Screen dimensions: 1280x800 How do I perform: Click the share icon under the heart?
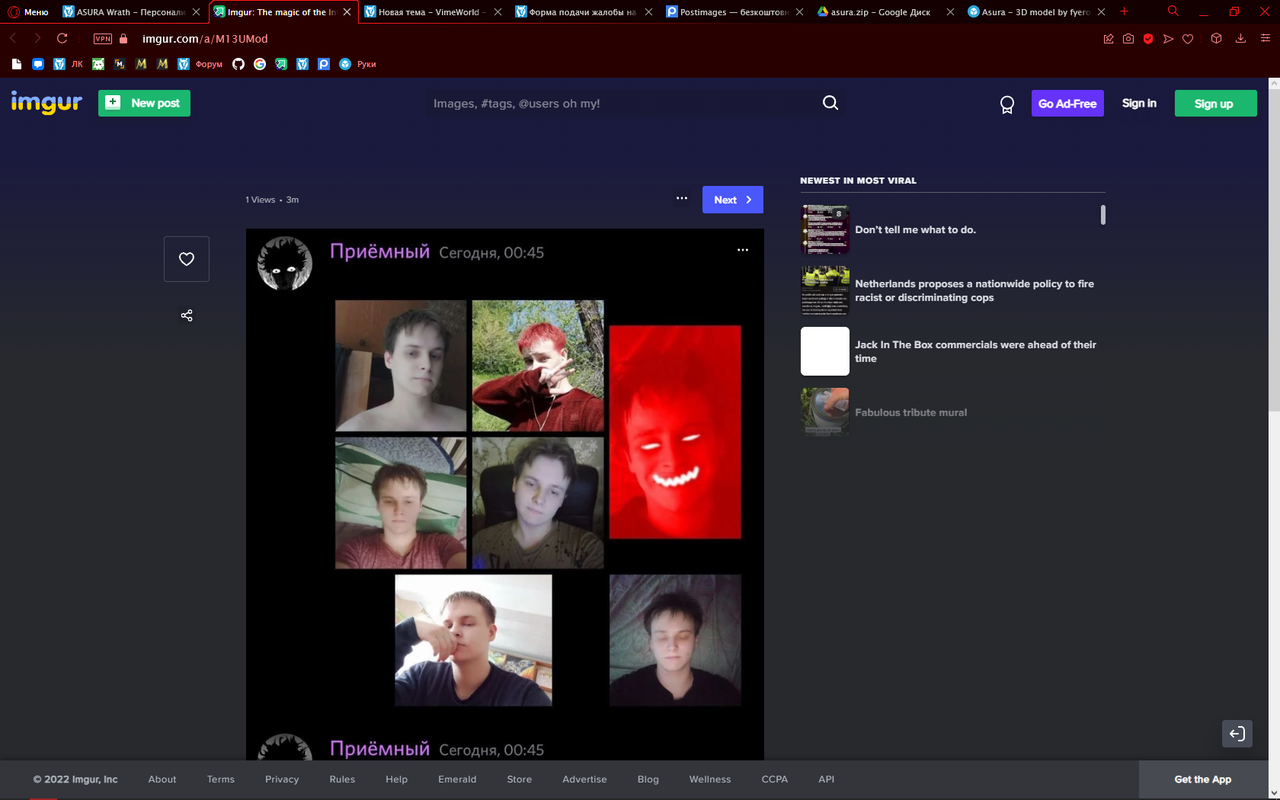(x=186, y=316)
